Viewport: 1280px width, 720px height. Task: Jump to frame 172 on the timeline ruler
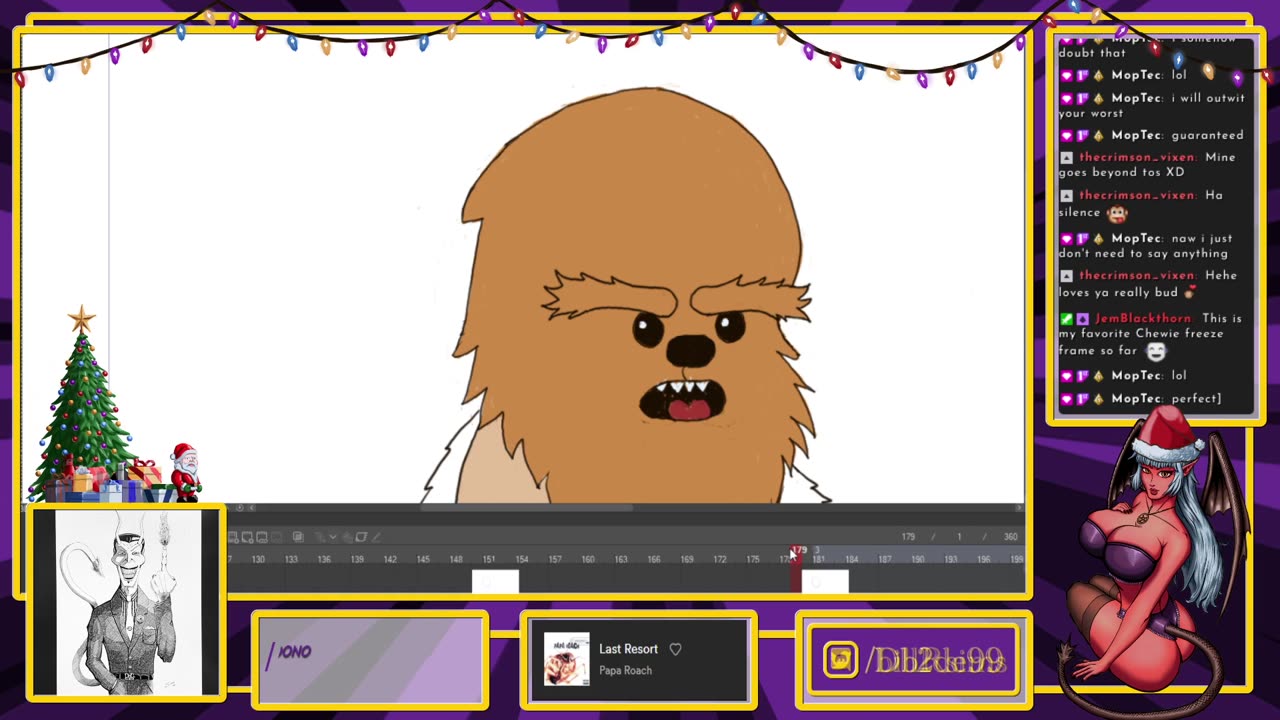point(720,559)
